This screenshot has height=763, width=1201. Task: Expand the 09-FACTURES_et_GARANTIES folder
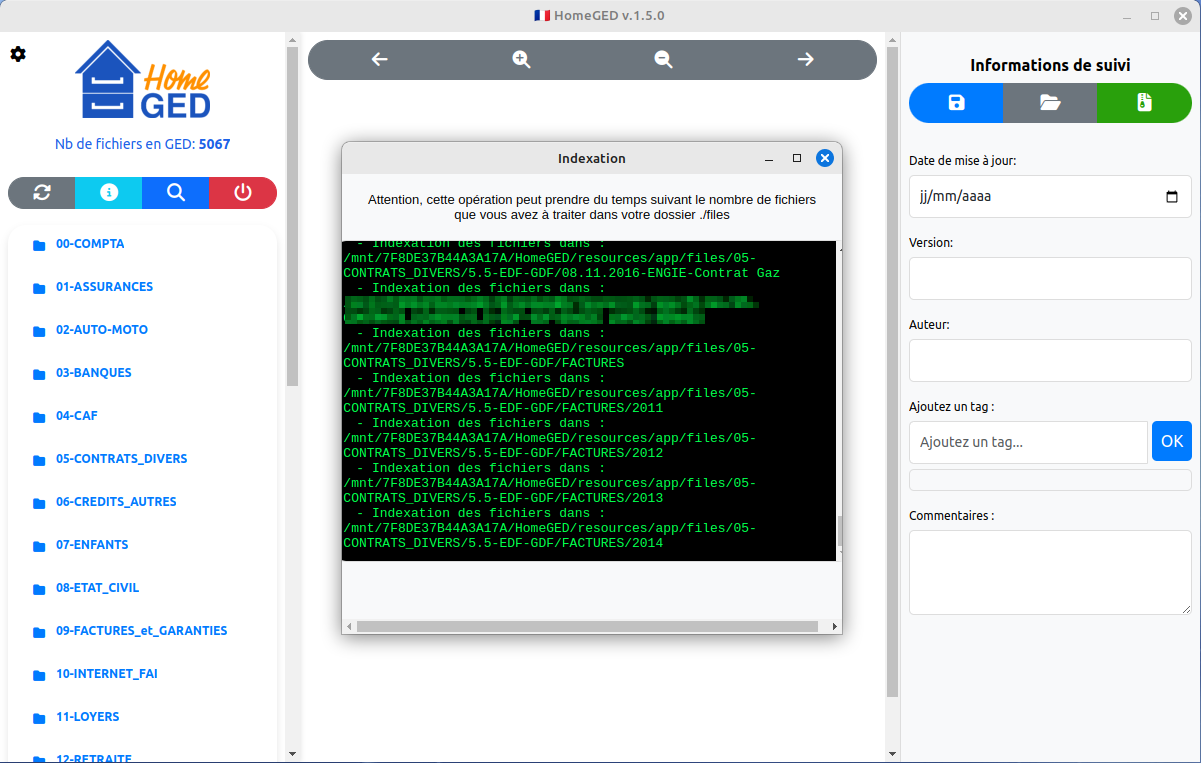pyautogui.click(x=141, y=631)
